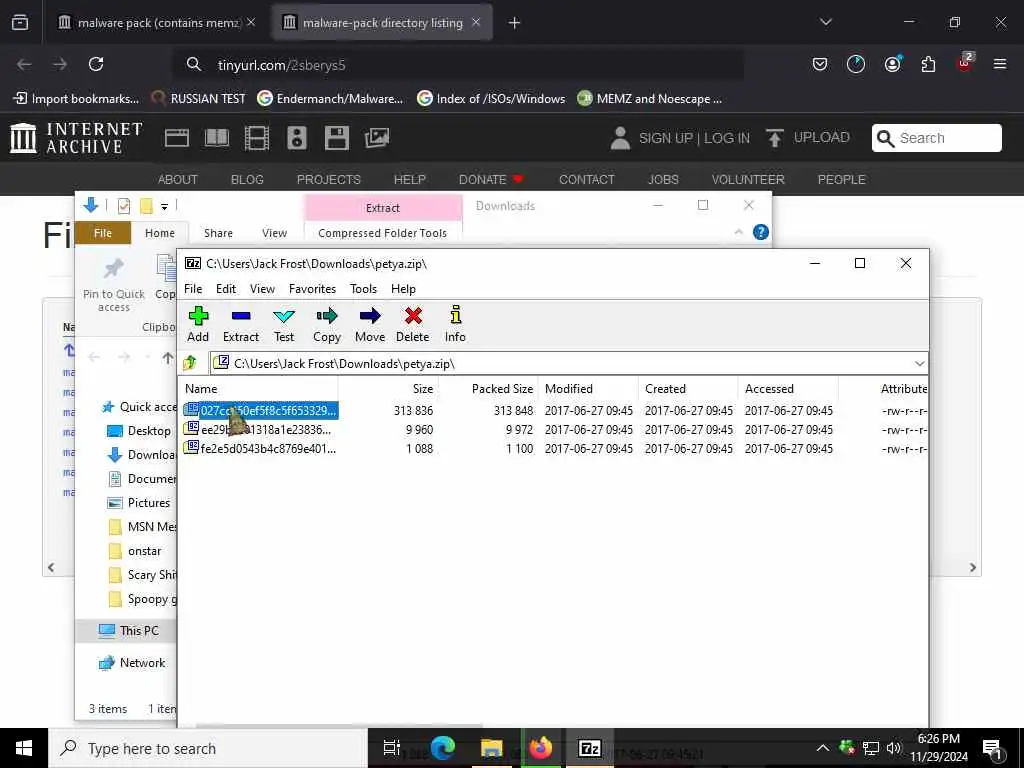The width and height of the screenshot is (1024, 768).
Task: Click the File tab in Explorer ribbon
Action: pos(103,233)
